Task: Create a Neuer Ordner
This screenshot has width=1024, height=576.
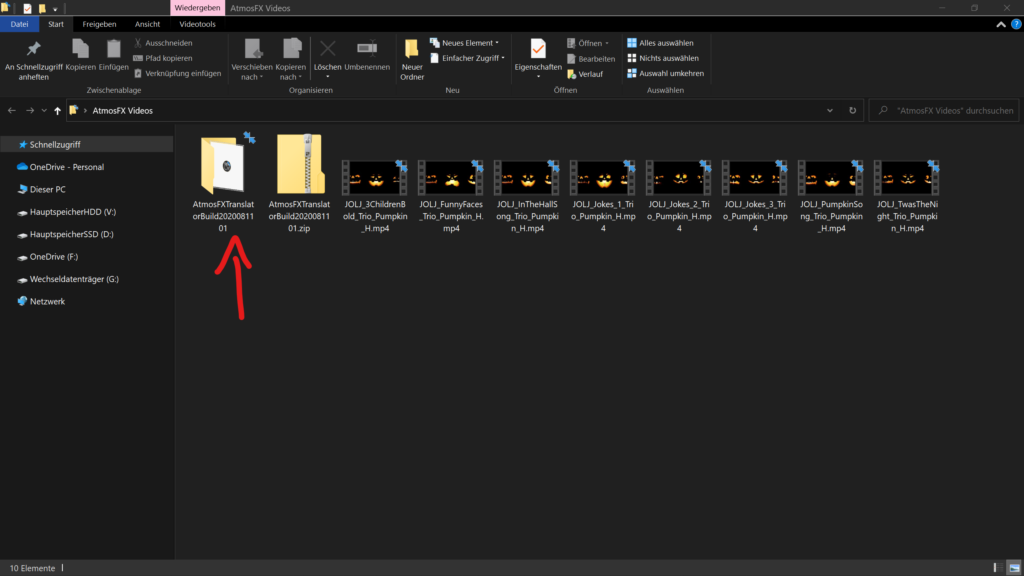Action: (x=412, y=59)
